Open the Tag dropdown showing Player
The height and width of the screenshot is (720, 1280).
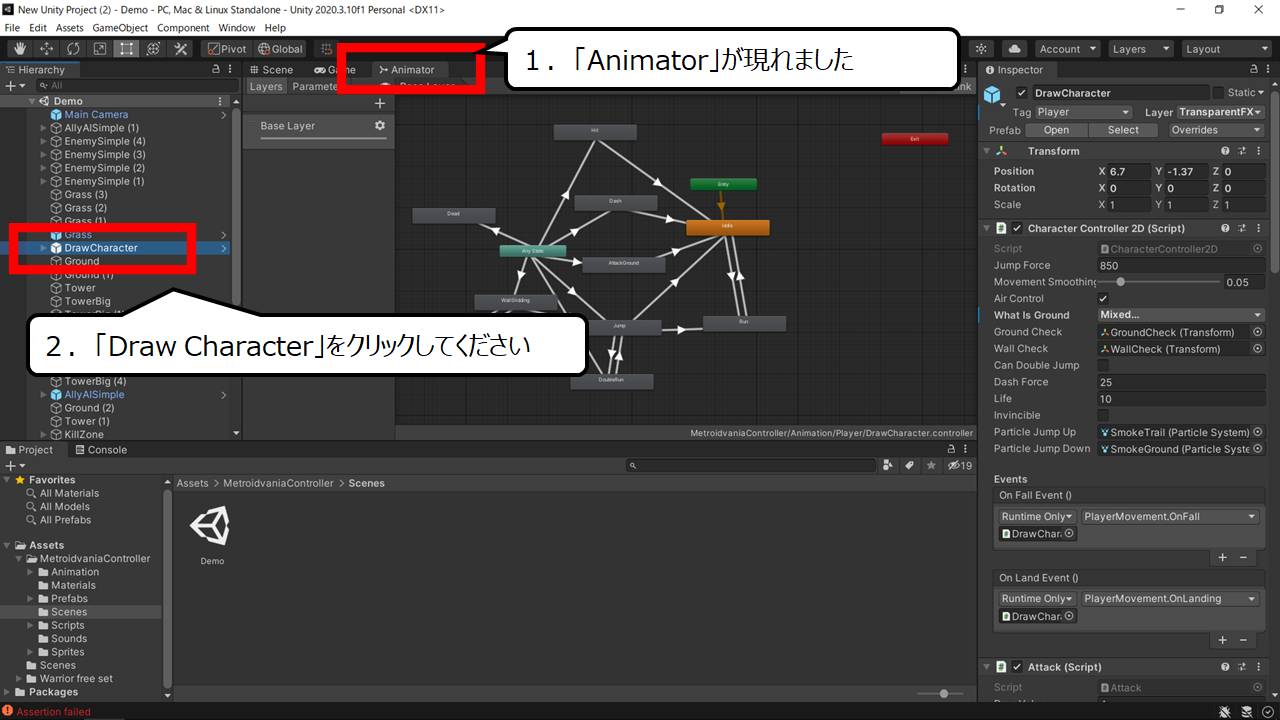click(x=1083, y=113)
